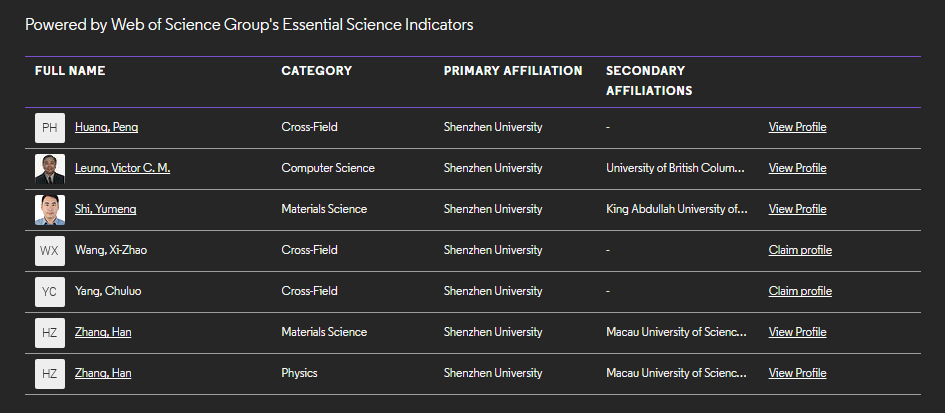The image size is (945, 413).
Task: Open Zhang, Han link in Materials Science row
Action: [x=103, y=332]
